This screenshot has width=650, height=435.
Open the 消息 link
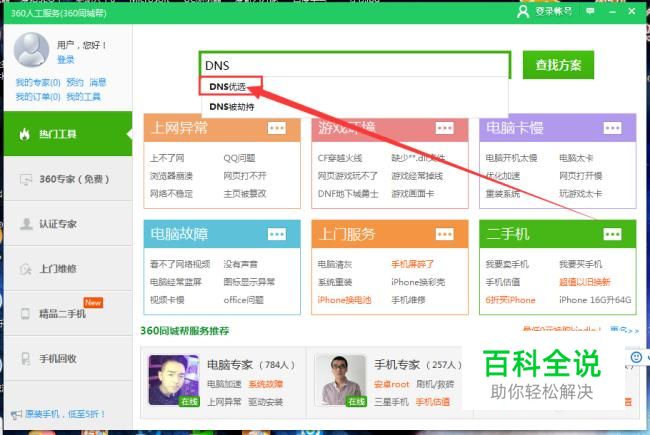pyautogui.click(x=98, y=82)
